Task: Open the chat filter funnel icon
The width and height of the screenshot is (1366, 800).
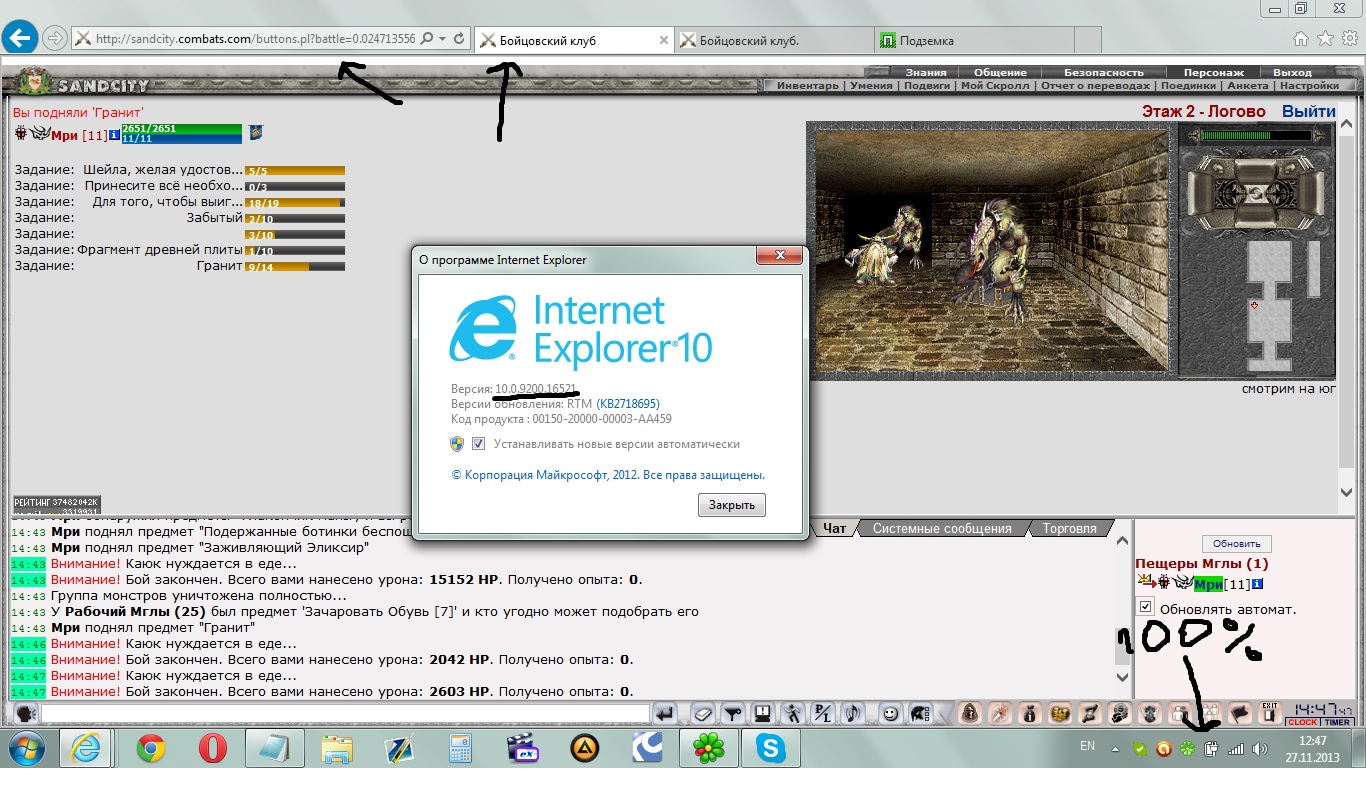Action: (733, 714)
